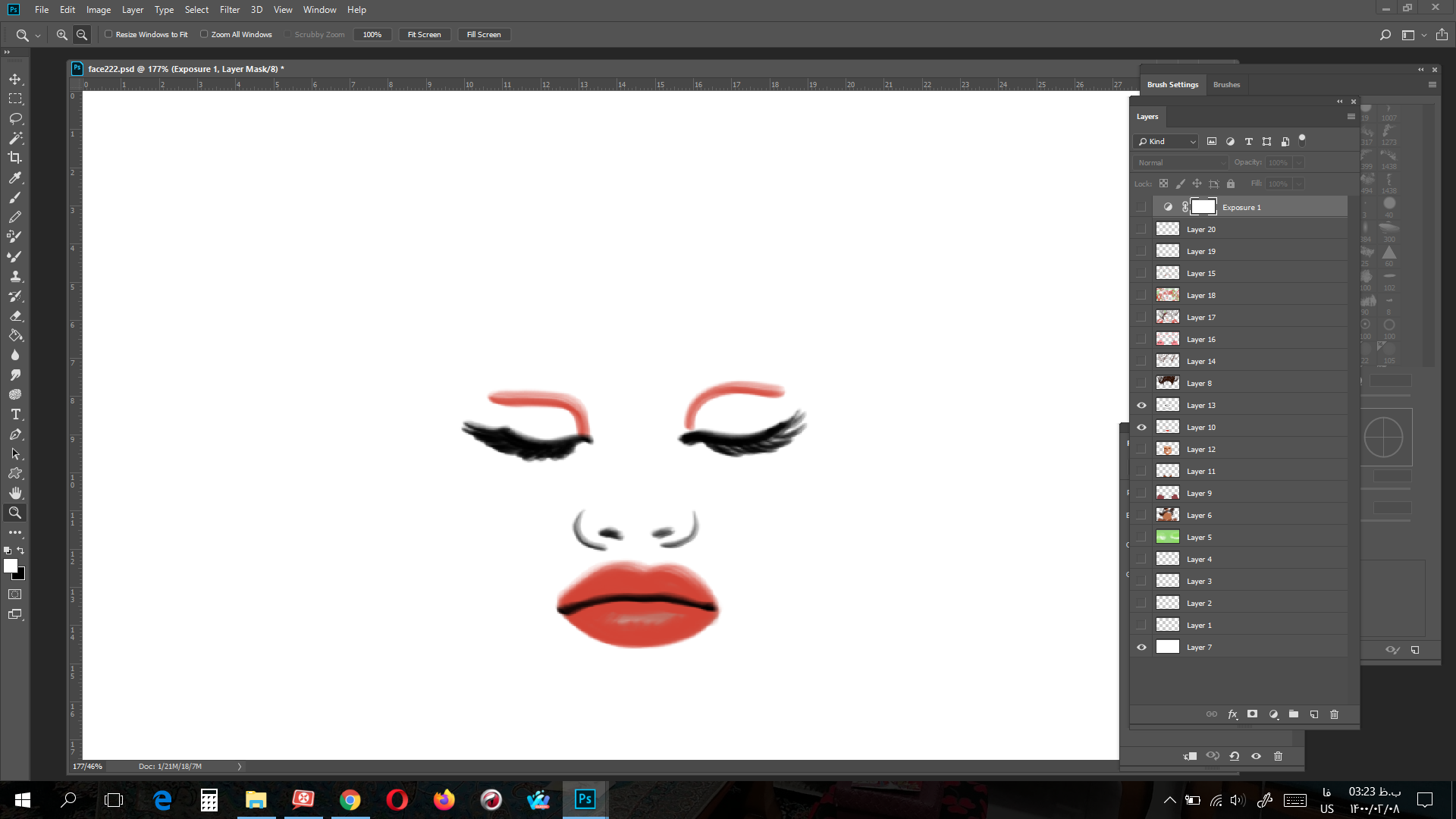Delete layer with trash icon

pos(1335,714)
